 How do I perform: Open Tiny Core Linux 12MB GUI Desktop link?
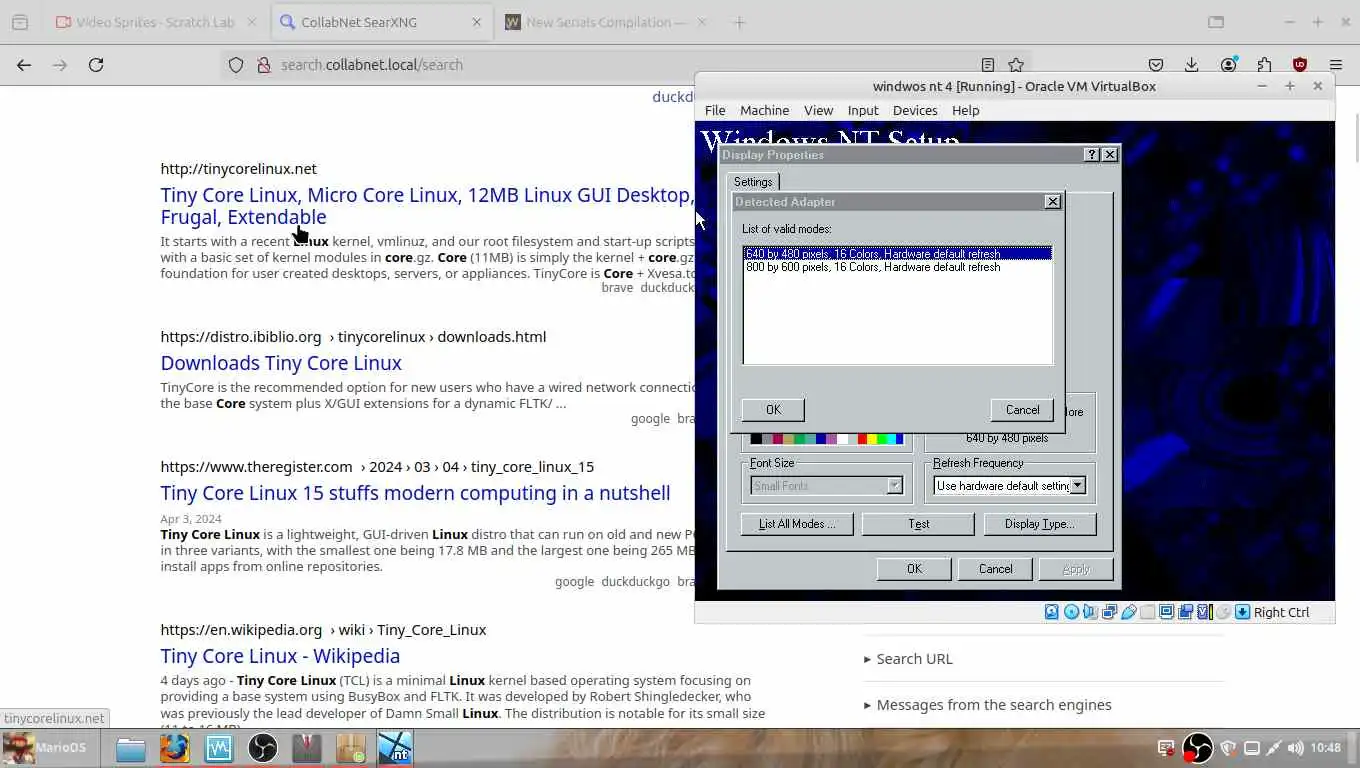427,206
